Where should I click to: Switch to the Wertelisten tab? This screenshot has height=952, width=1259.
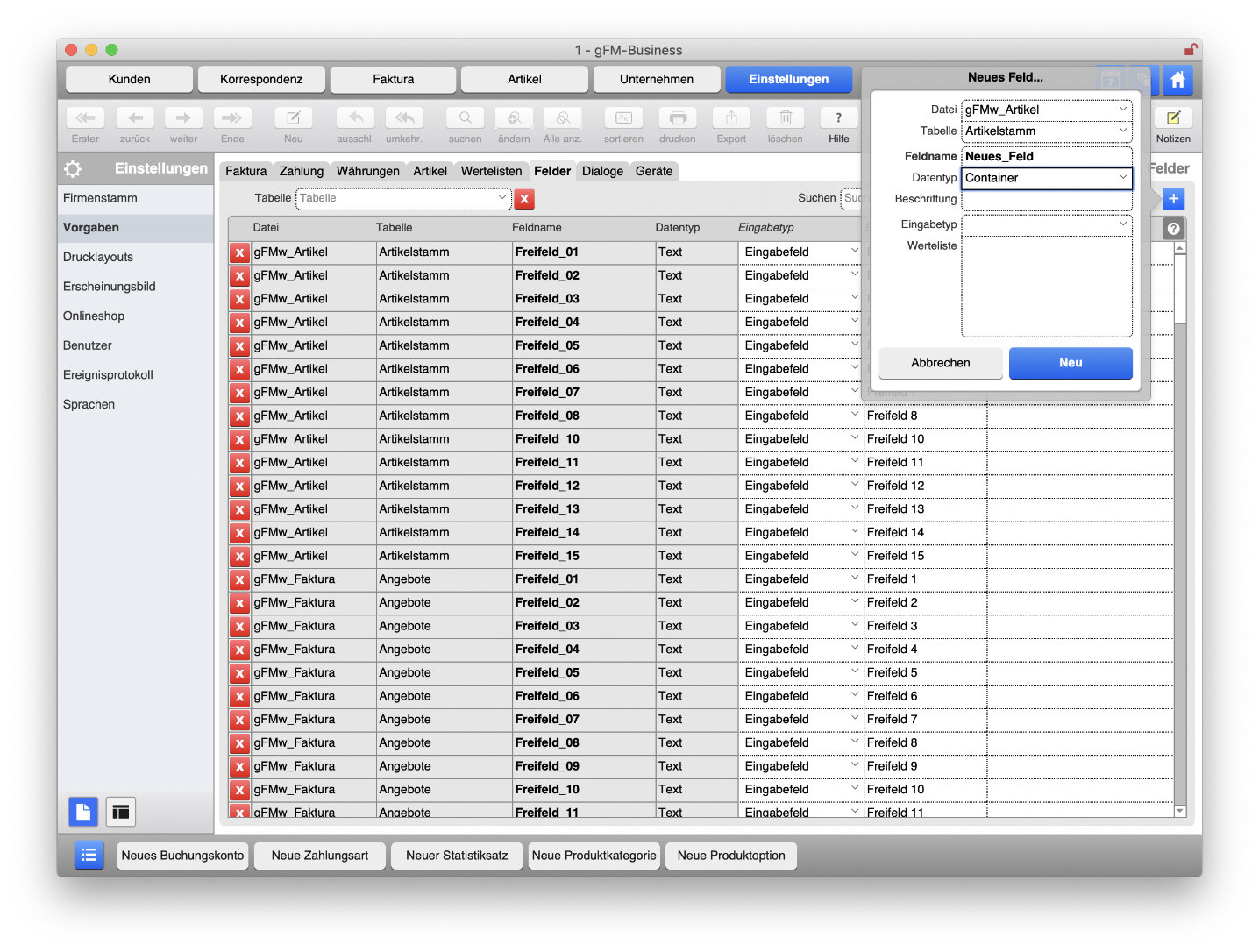[x=491, y=171]
